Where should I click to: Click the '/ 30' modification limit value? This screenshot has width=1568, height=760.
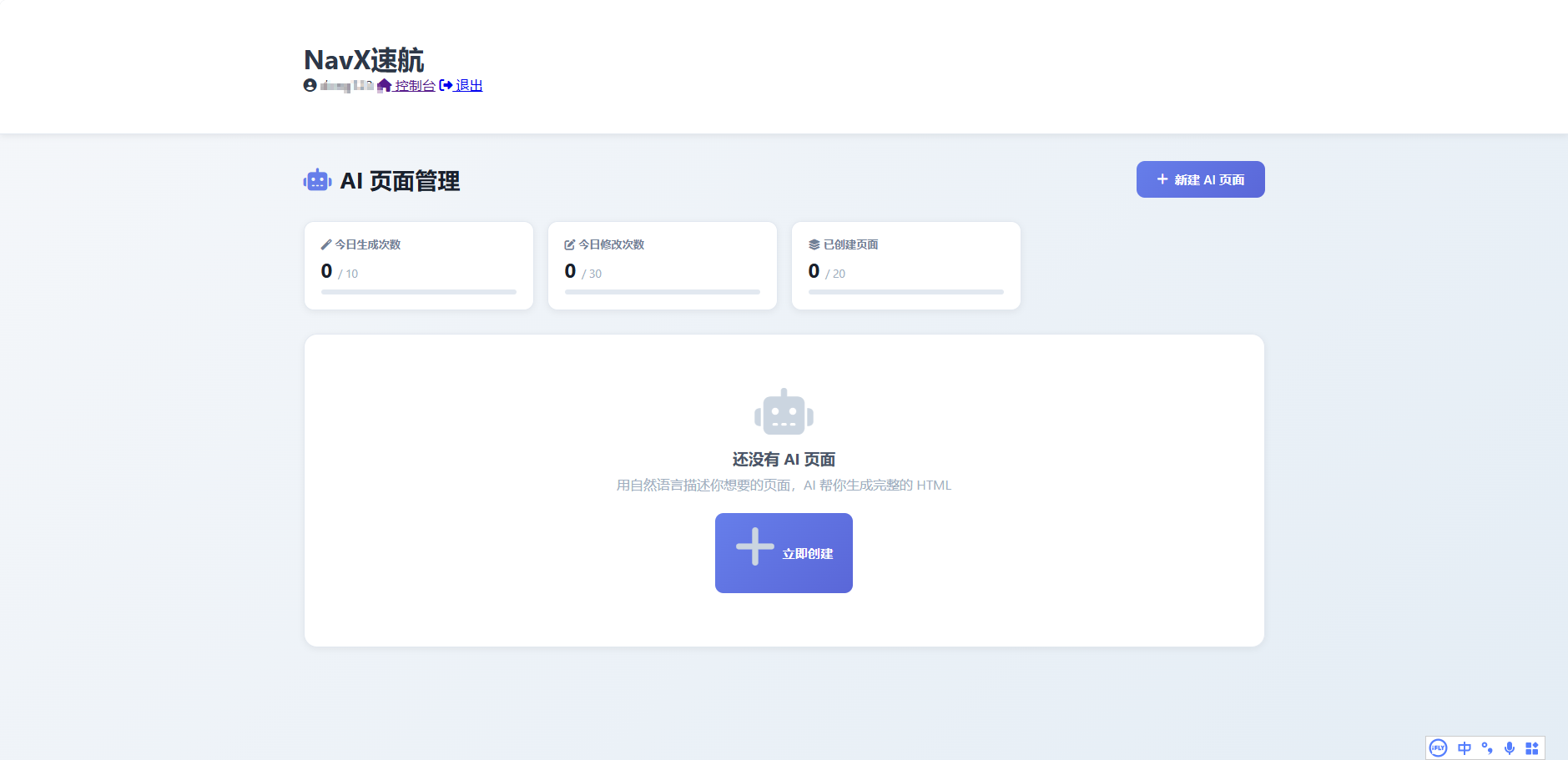592,274
